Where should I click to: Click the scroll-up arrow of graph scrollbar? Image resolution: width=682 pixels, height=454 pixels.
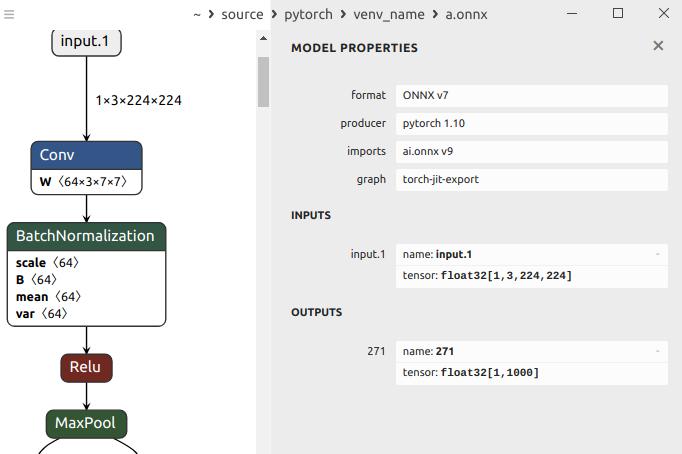(x=264, y=39)
